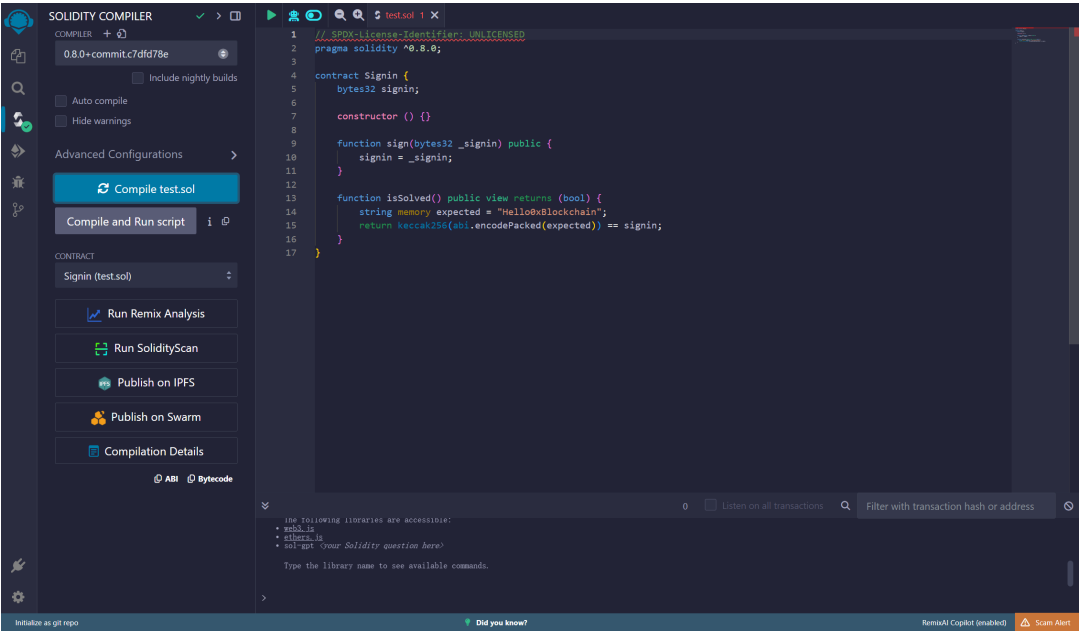Click Initialize as git repo in status bar
1083x636 pixels.
coord(46,623)
